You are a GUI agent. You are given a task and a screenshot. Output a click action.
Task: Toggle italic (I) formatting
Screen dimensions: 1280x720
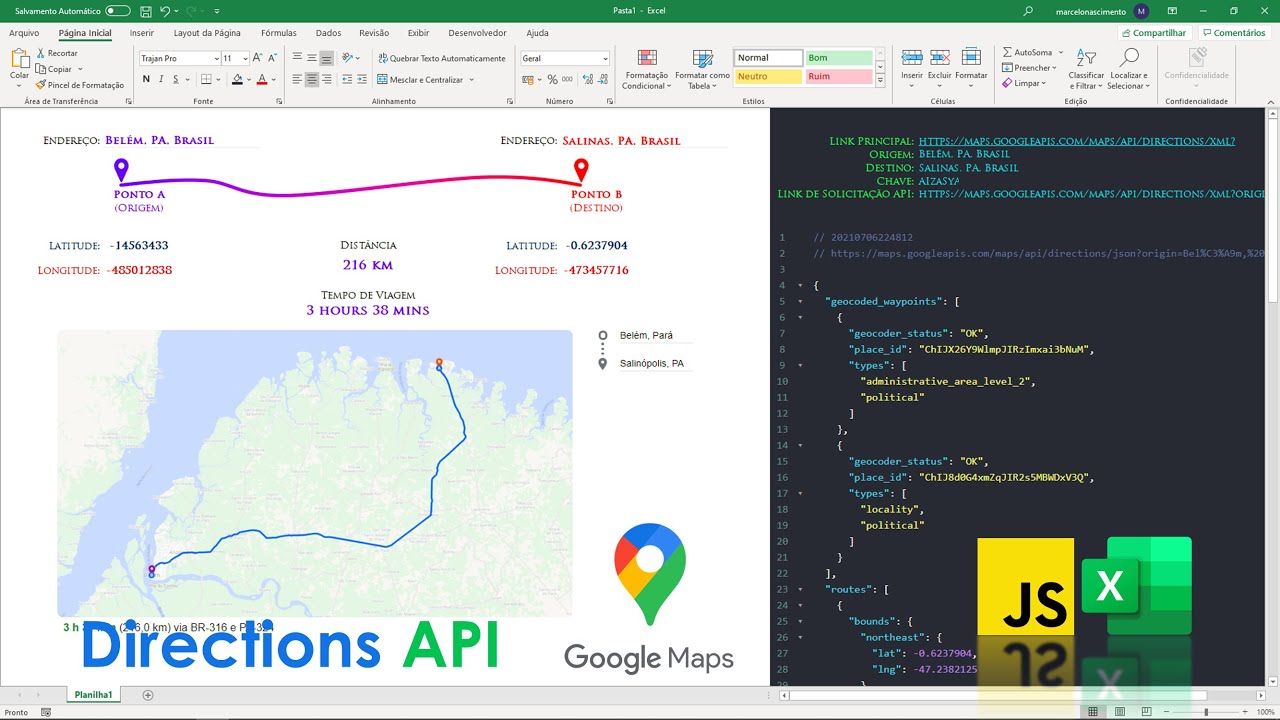coord(161,79)
